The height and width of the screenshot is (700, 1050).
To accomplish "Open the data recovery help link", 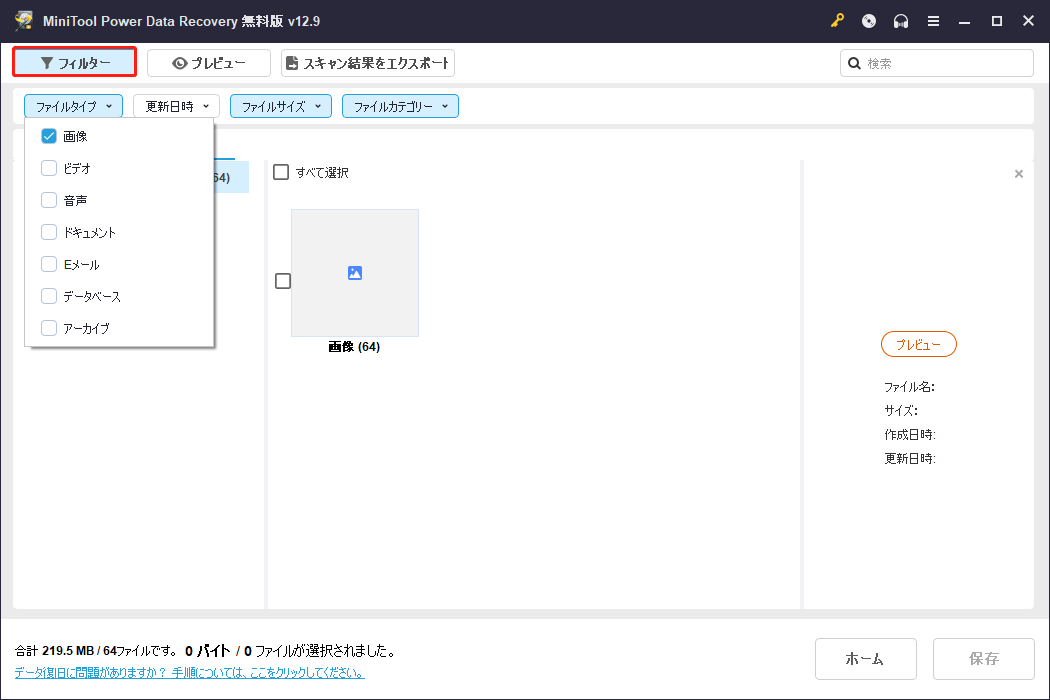I will [190, 673].
